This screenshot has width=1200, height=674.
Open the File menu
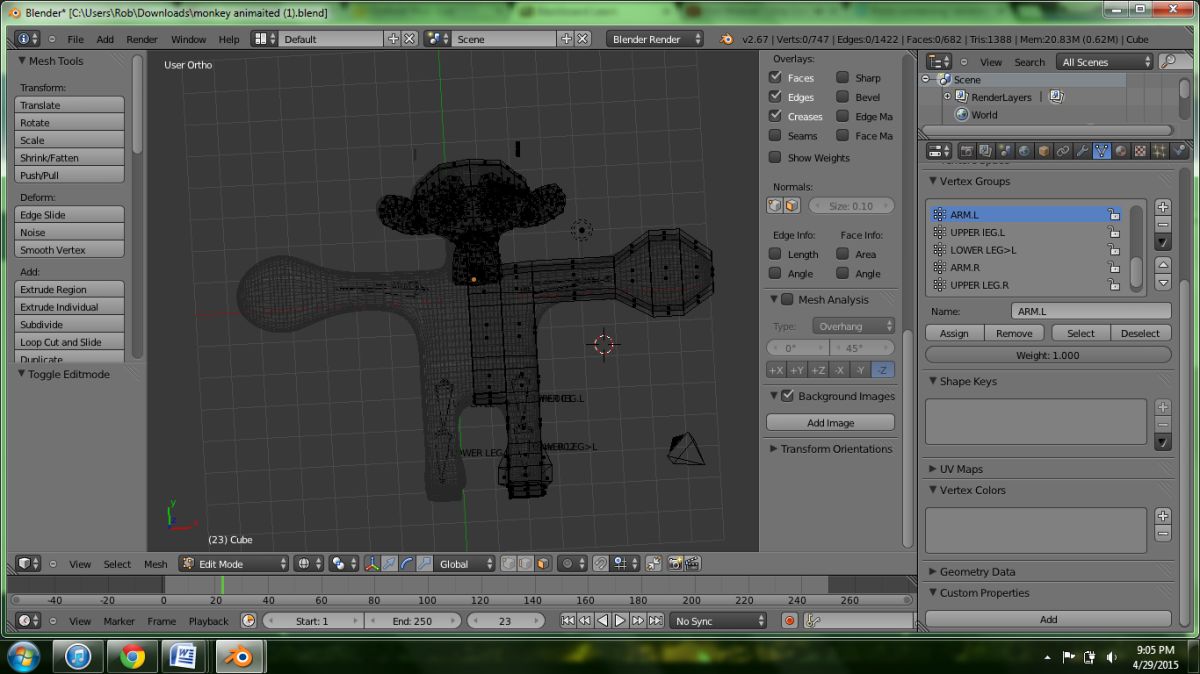coord(75,39)
